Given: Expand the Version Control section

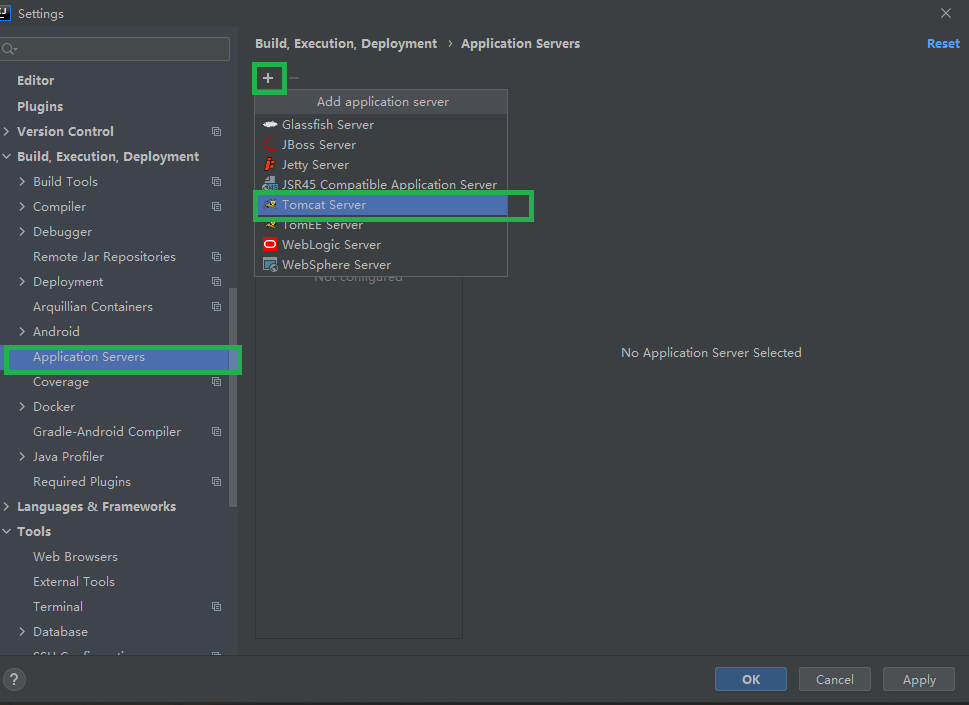Looking at the screenshot, I should pos(6,132).
